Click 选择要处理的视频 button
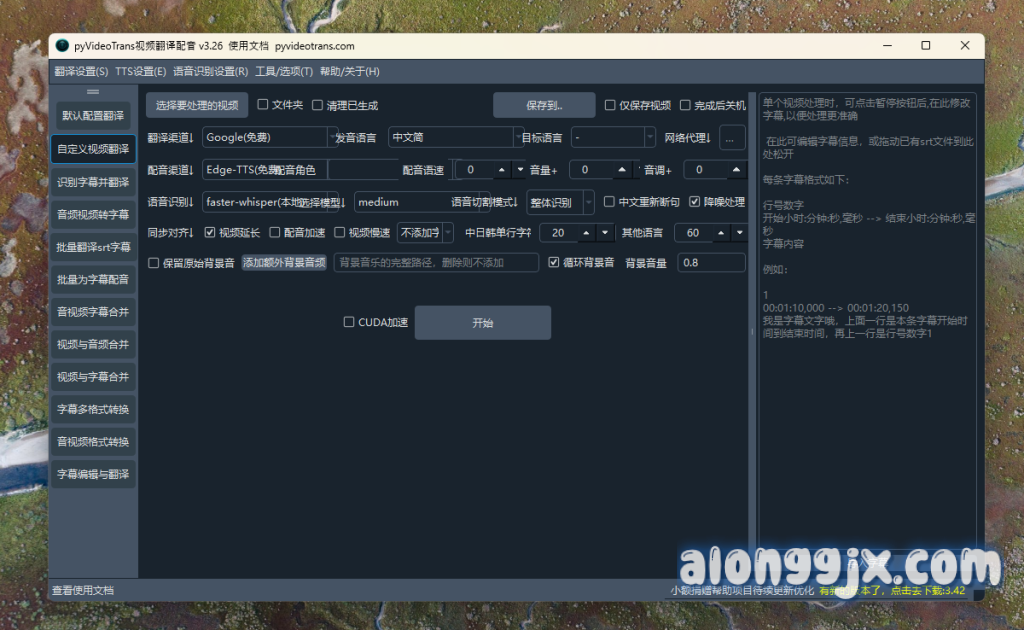 point(196,105)
